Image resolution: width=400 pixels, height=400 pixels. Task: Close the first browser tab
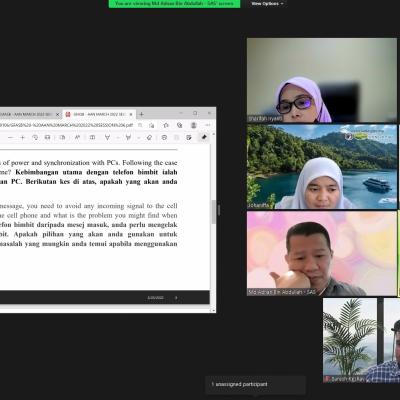point(57,114)
